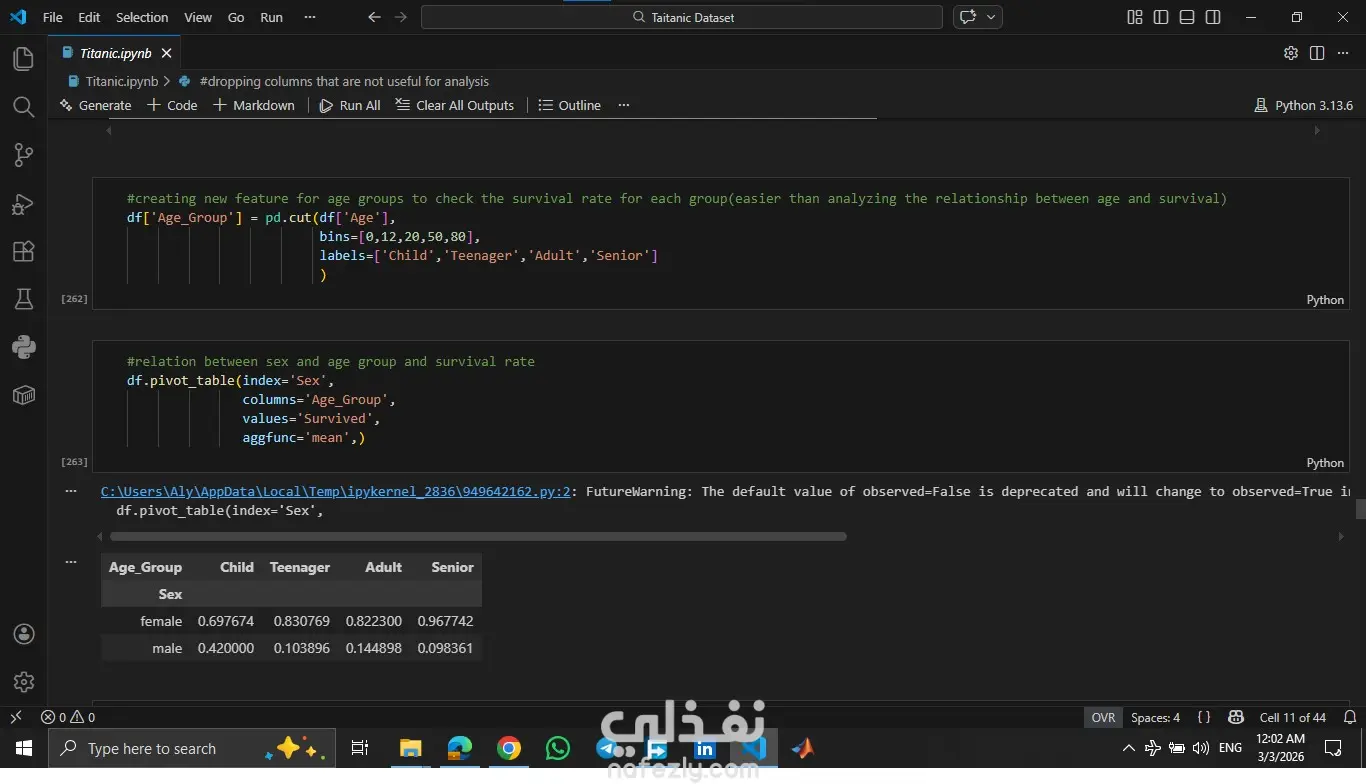Expand hidden menu bar items ellipsis
The image size is (1366, 784).
pyautogui.click(x=309, y=17)
